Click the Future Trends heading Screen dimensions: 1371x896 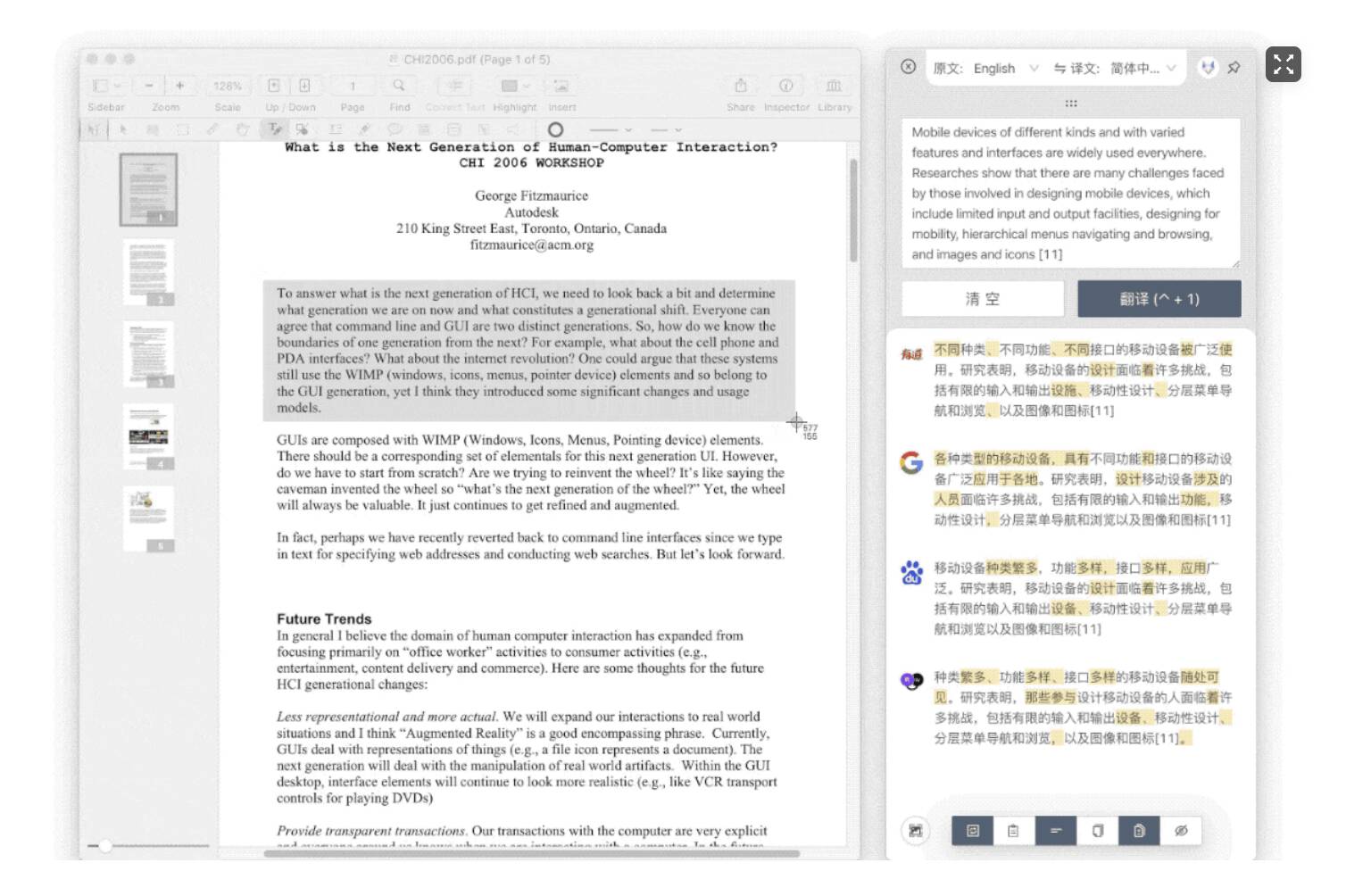coord(324,618)
